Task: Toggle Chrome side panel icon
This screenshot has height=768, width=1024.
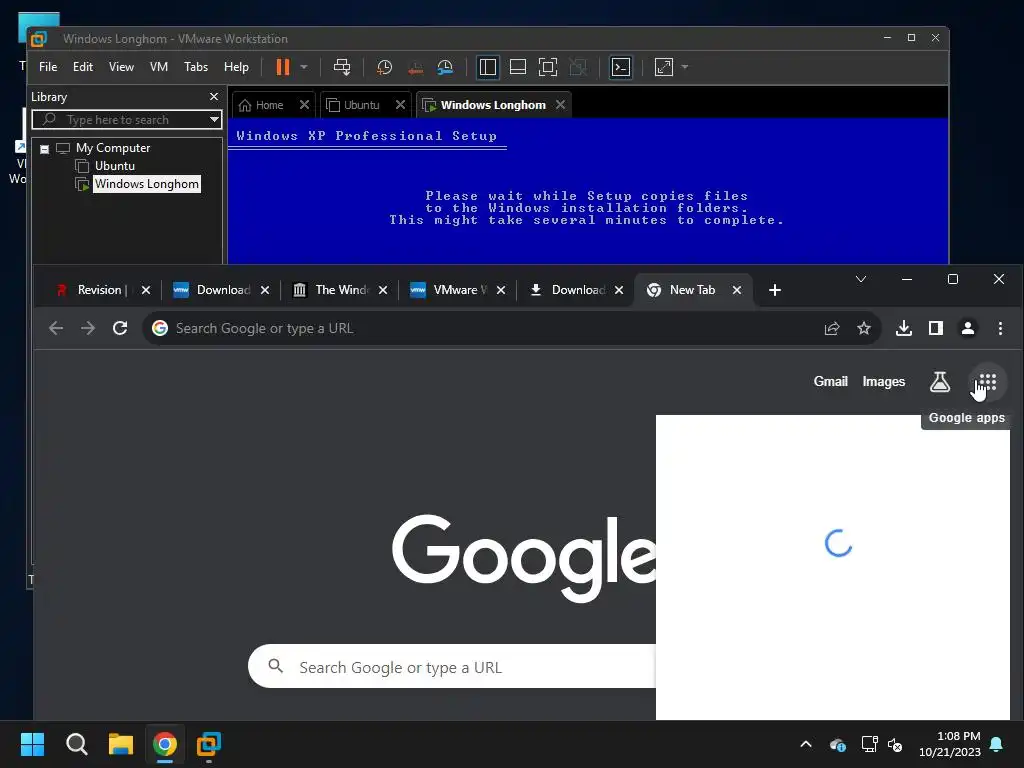Action: pyautogui.click(x=936, y=328)
